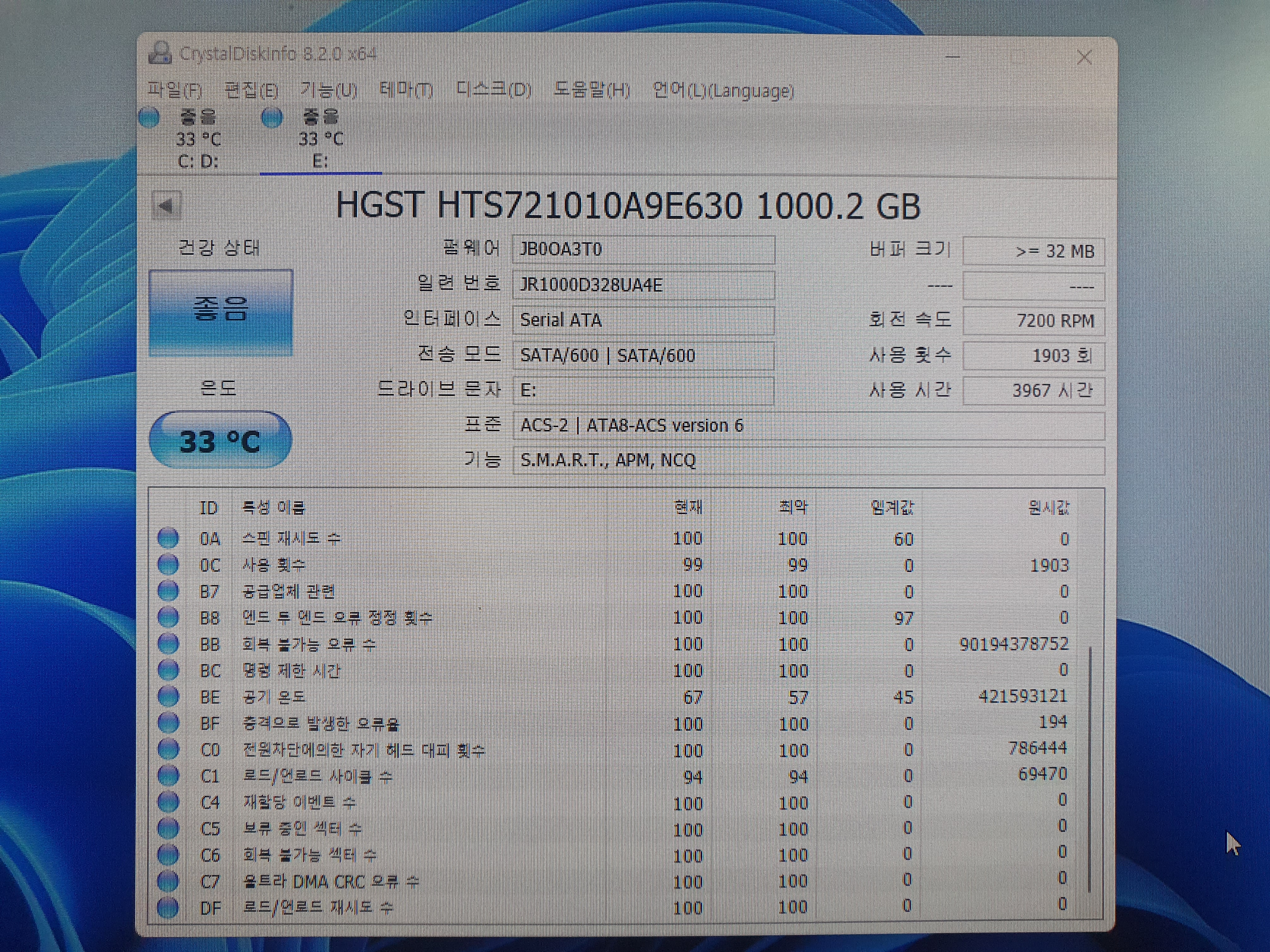Screen dimensions: 1270x952
Task: Click the power on count 1903 회
Action: (x=1033, y=356)
